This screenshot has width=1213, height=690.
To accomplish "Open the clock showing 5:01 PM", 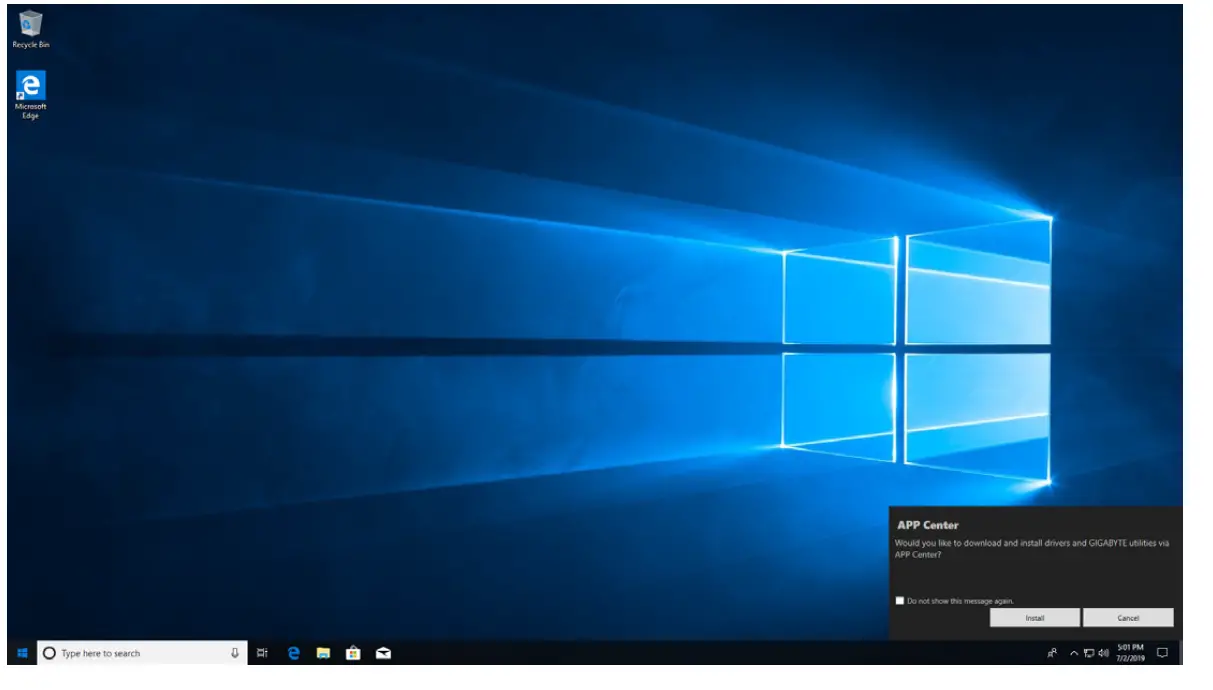I will [1130, 653].
